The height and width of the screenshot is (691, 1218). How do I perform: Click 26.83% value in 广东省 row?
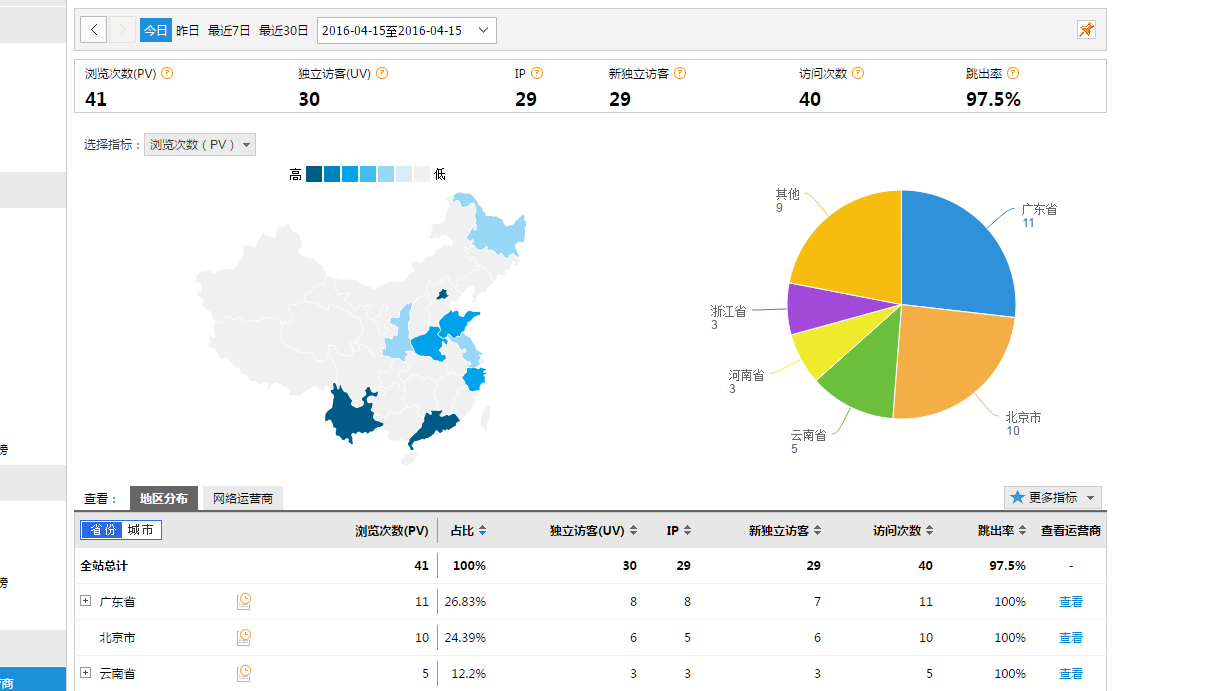465,602
